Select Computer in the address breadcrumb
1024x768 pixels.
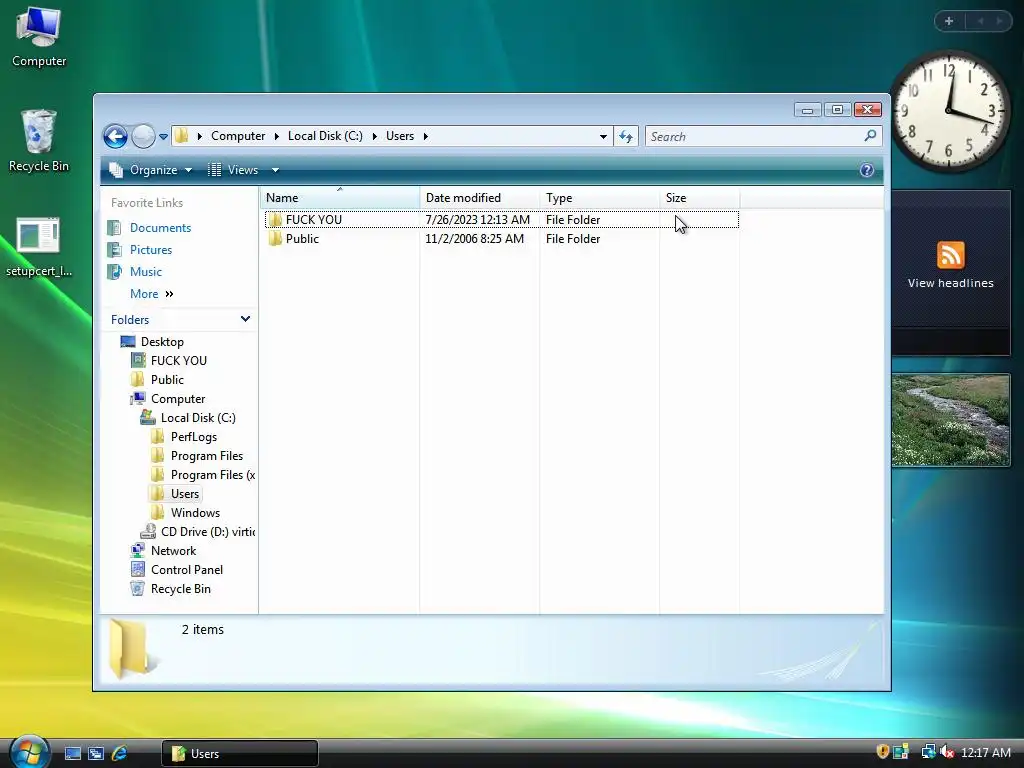238,136
